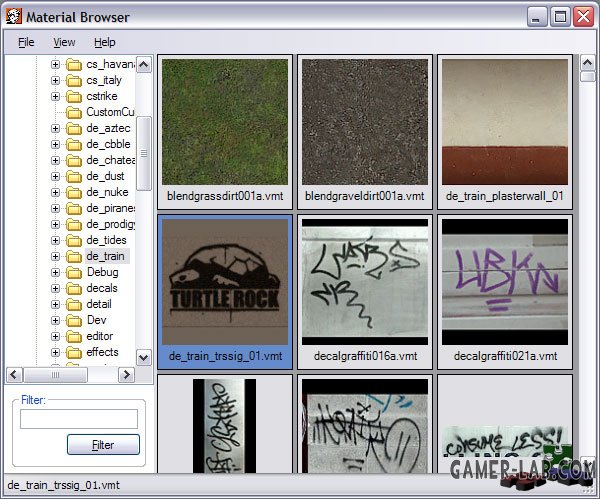Select the blendgrassdirt001a.vmt thumbnail
Viewport: 600px width, 499px height.
pyautogui.click(x=225, y=122)
